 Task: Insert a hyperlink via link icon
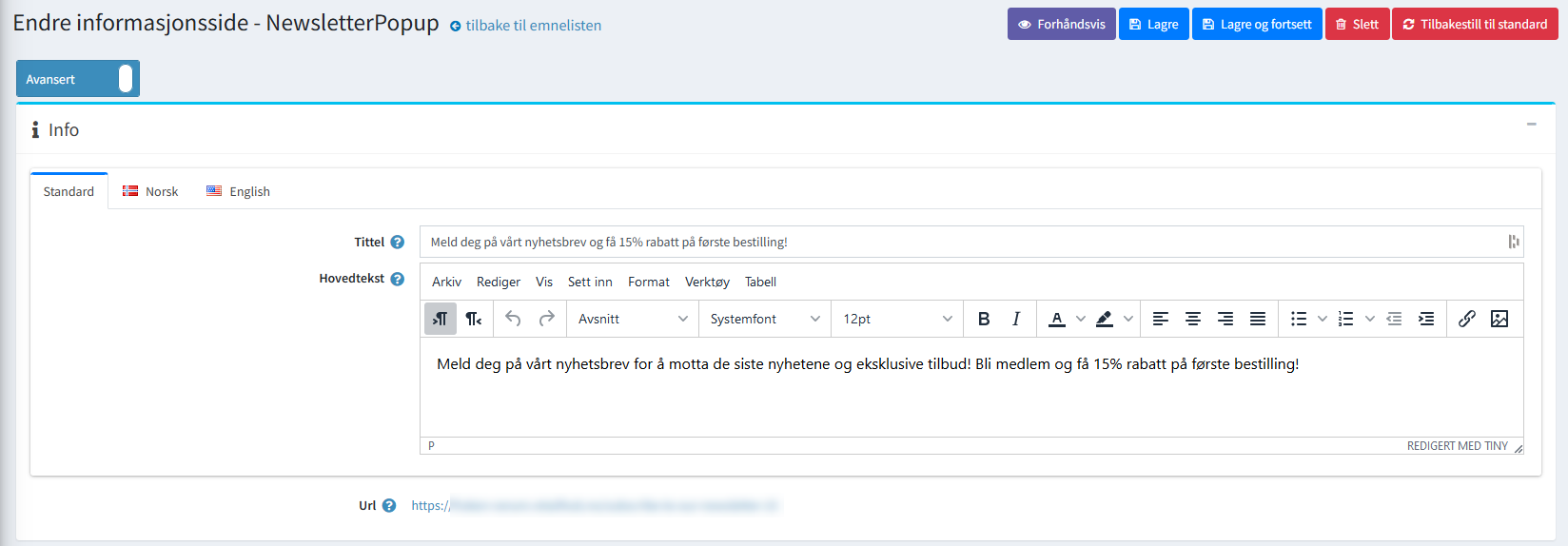tap(1467, 319)
